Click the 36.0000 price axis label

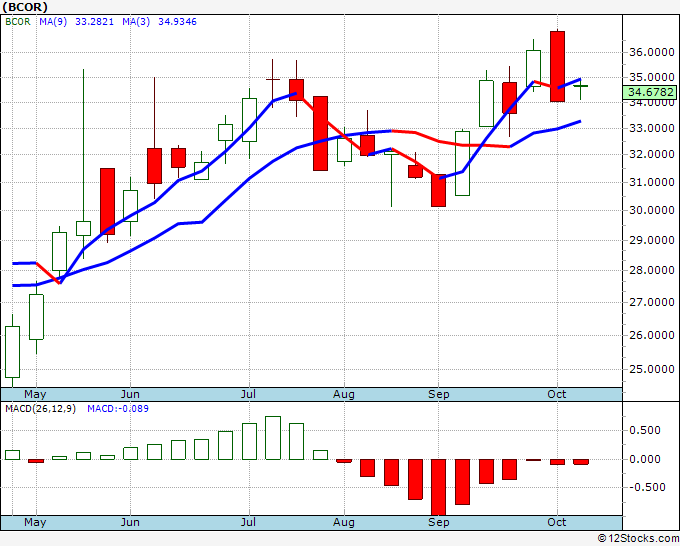651,52
